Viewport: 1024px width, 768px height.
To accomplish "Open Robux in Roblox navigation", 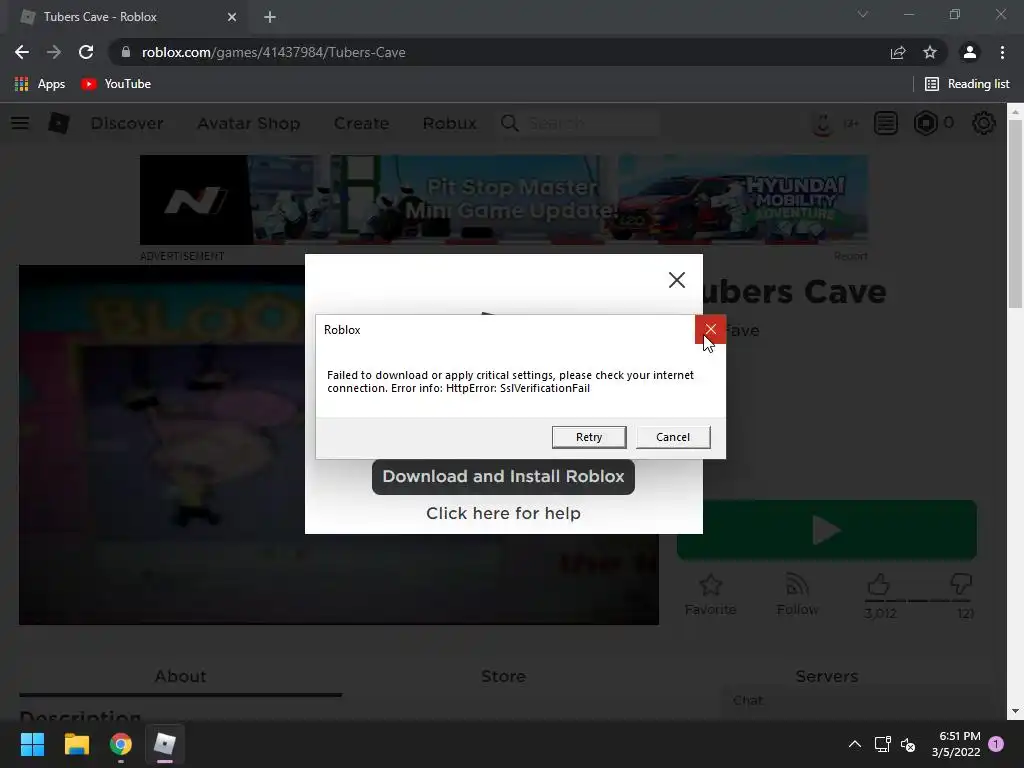I will (x=449, y=123).
